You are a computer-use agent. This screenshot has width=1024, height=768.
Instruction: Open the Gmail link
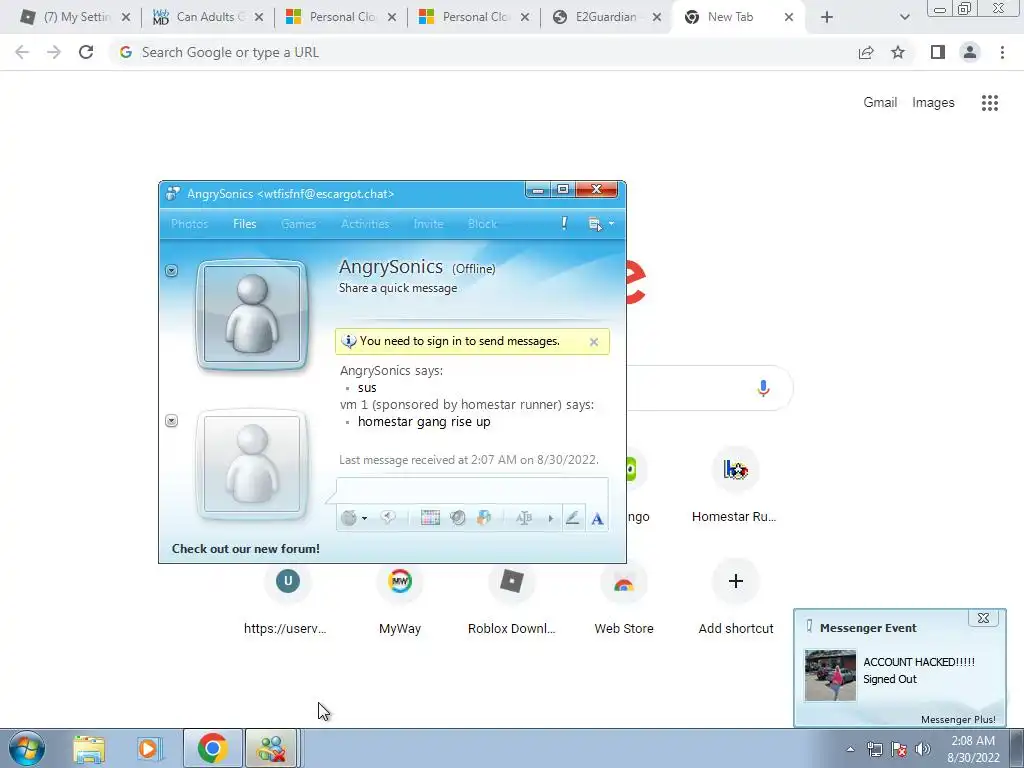click(x=880, y=103)
